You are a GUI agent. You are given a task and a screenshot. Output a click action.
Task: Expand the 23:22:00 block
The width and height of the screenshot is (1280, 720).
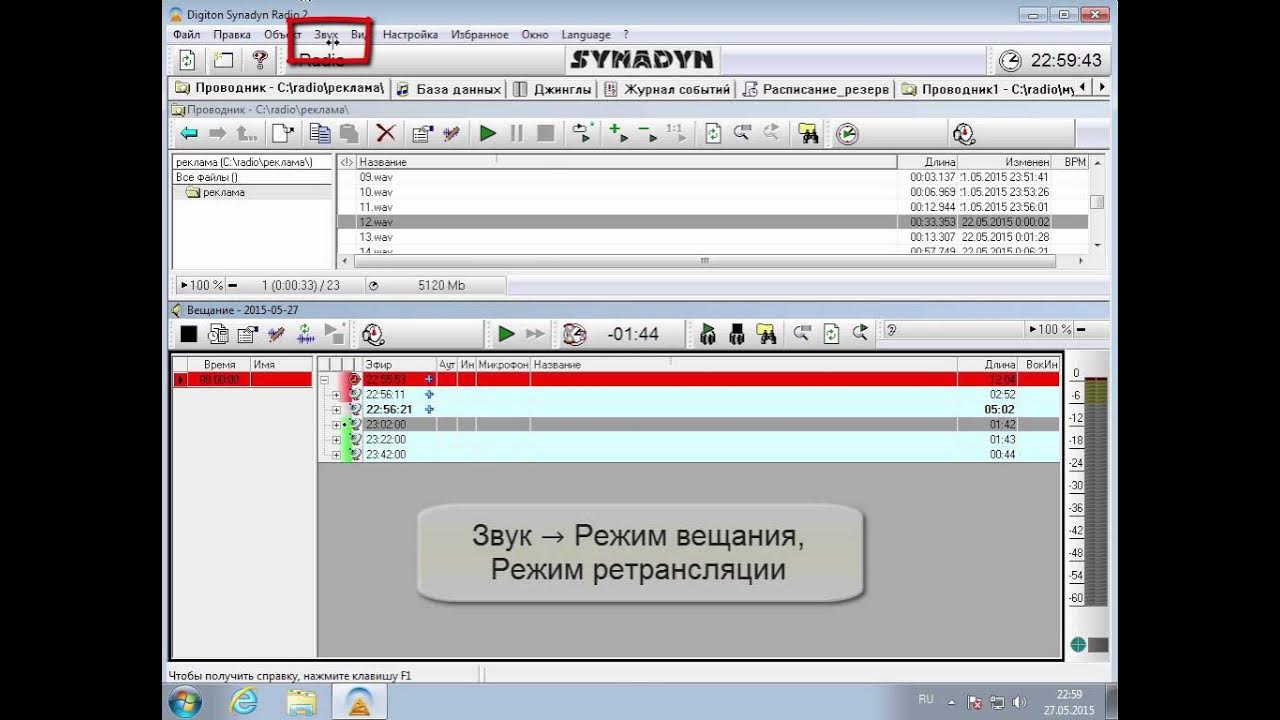337,440
